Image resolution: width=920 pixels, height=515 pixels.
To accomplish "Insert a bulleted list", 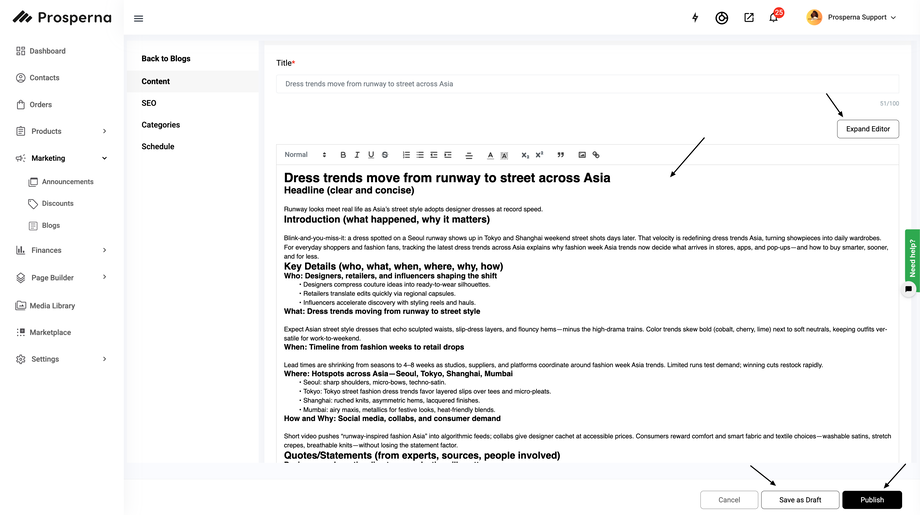I will (420, 155).
